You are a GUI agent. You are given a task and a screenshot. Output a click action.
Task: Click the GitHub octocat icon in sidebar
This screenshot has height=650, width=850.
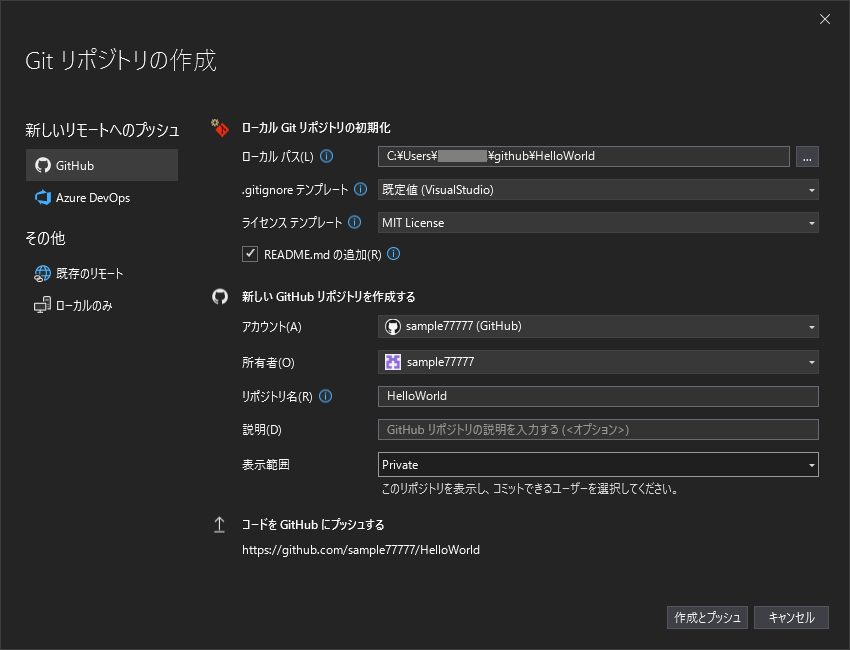(x=43, y=165)
